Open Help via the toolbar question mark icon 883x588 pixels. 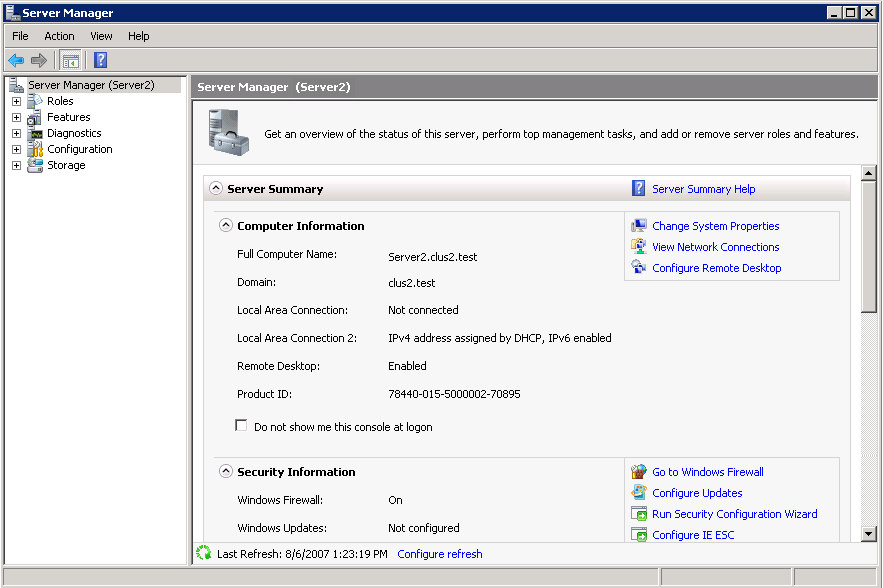(101, 60)
